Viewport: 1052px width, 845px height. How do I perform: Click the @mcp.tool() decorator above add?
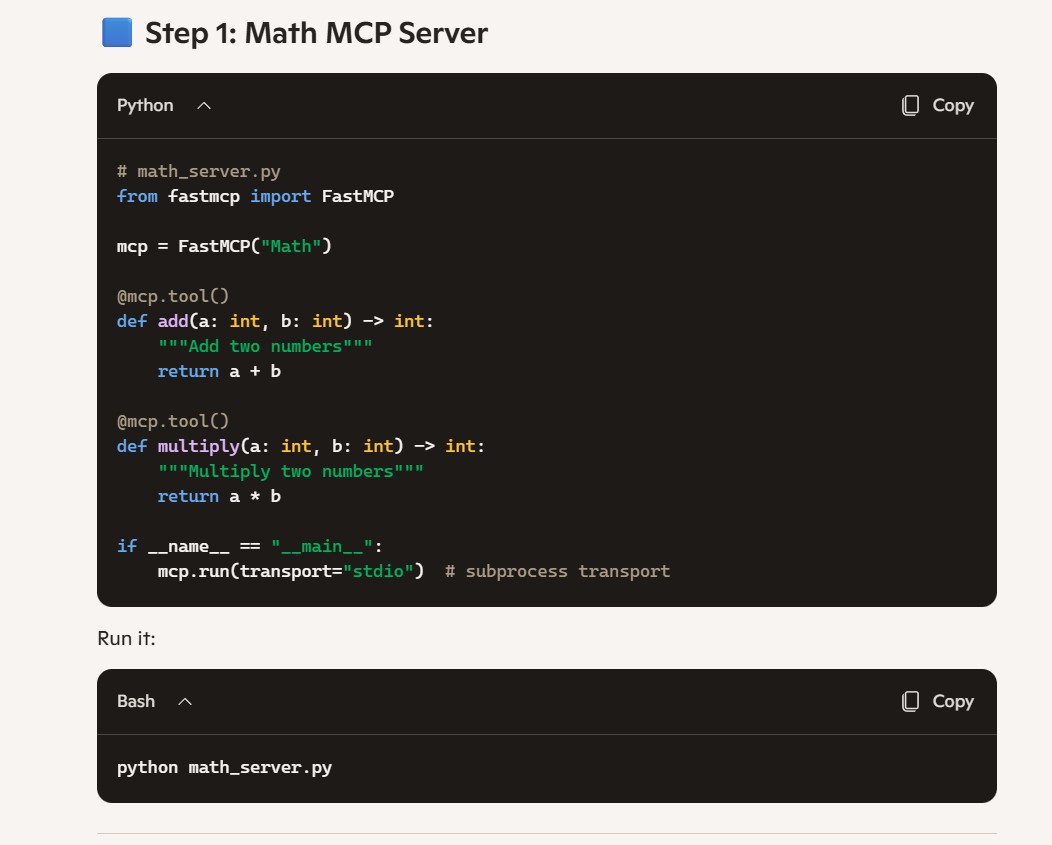173,296
